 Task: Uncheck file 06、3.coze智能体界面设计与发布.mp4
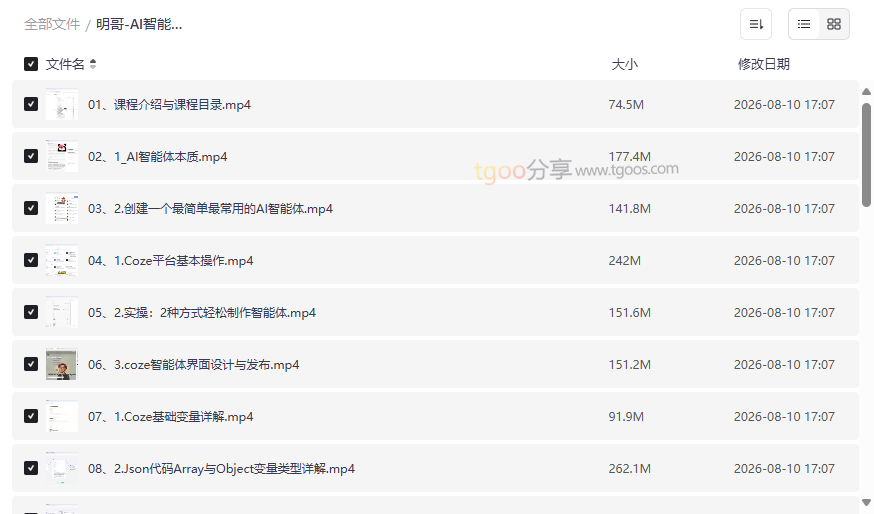click(x=31, y=364)
